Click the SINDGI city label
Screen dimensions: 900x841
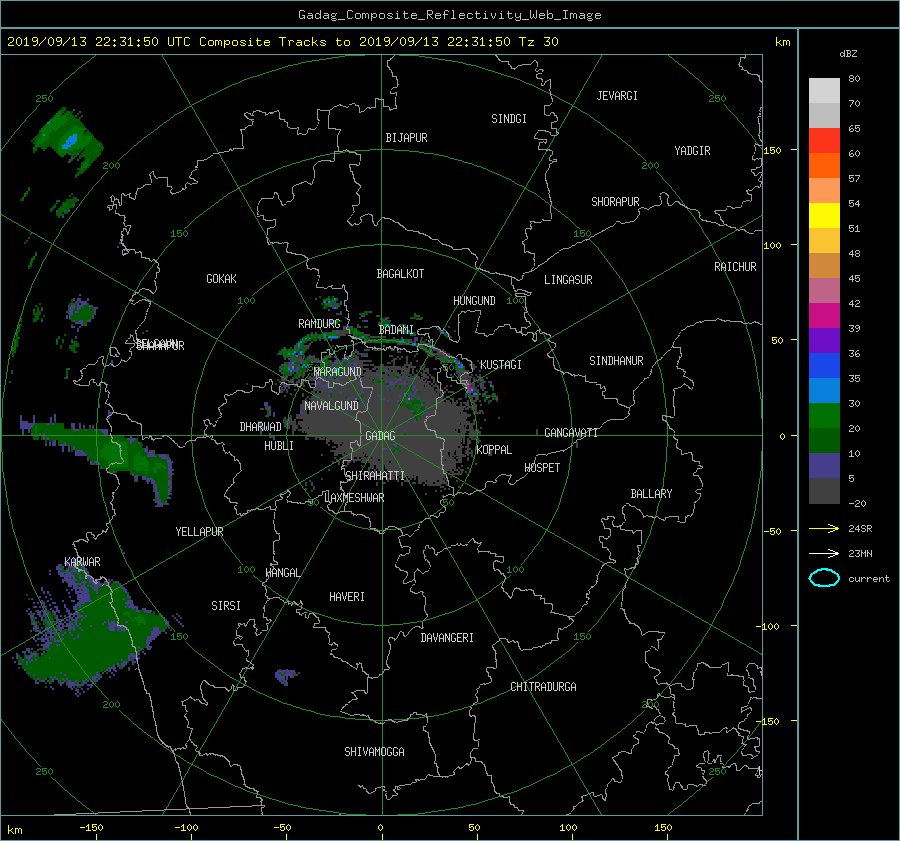(509, 119)
